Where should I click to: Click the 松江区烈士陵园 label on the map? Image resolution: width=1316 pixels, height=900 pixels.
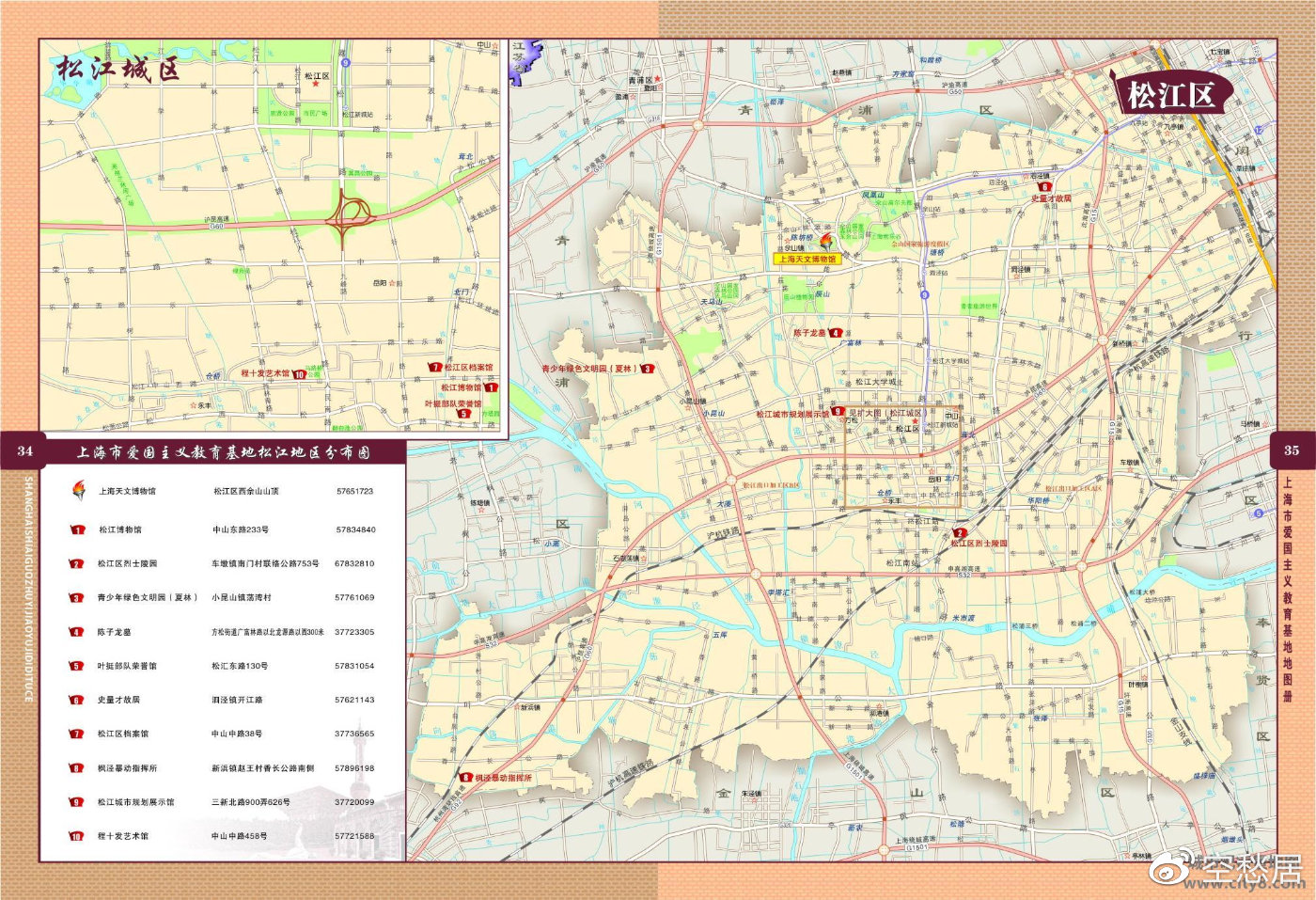point(979,544)
